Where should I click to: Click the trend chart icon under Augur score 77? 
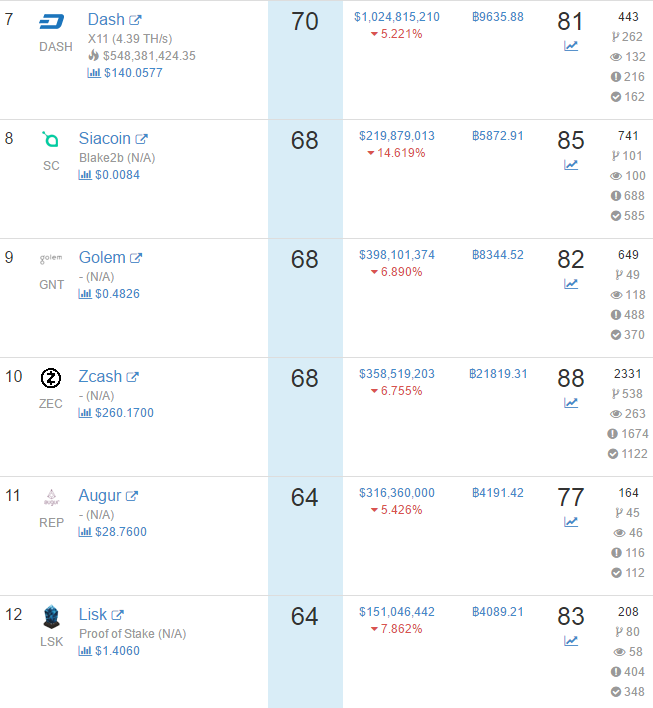coord(571,522)
